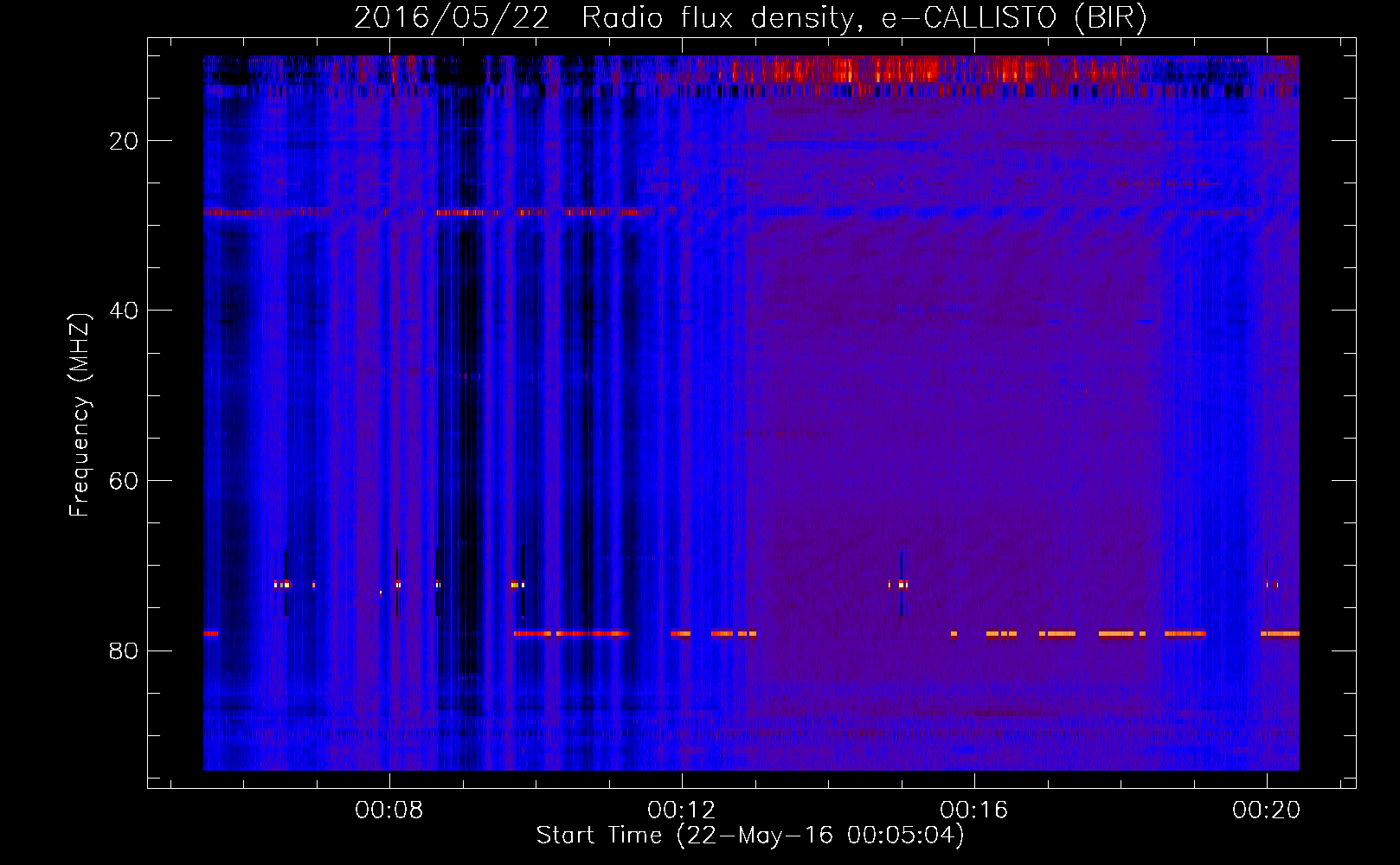Click the "Frequency (MHZ)" axis label

(79, 415)
